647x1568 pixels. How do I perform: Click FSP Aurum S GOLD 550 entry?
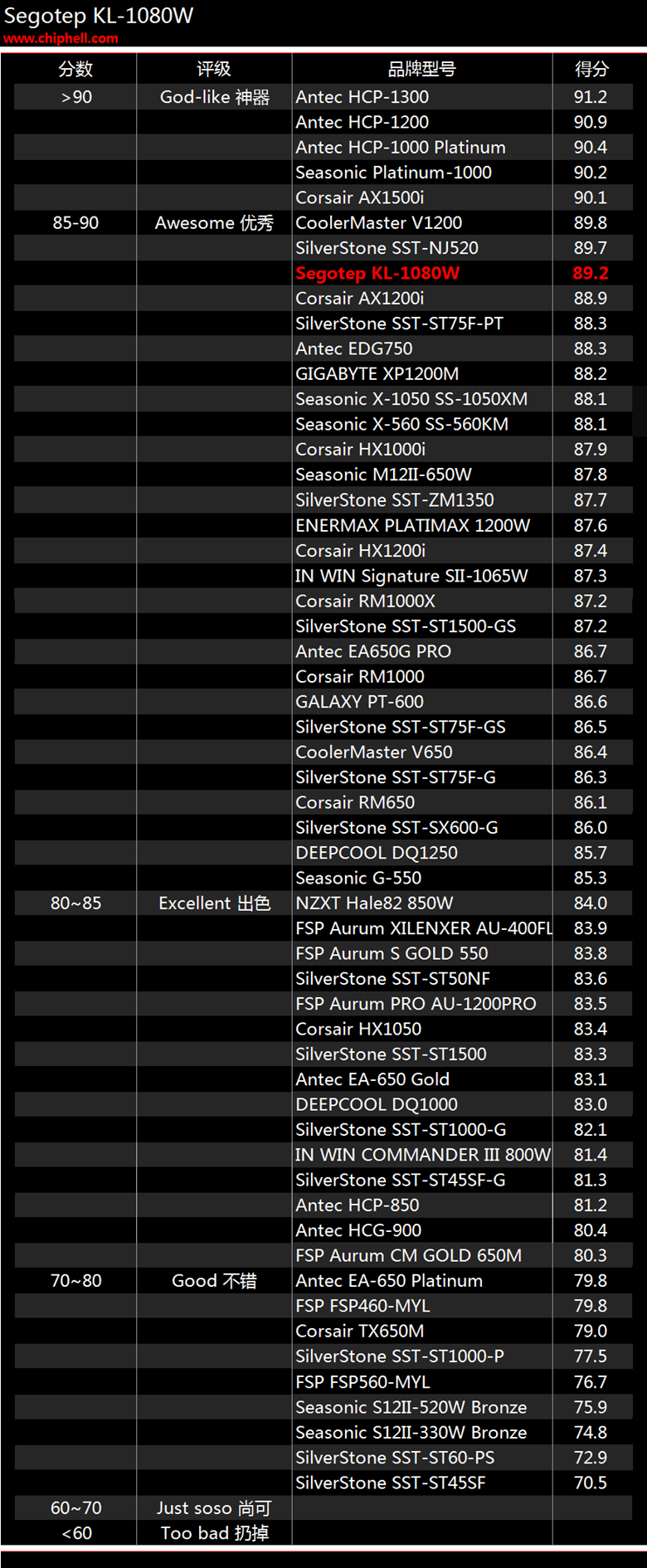pos(392,954)
